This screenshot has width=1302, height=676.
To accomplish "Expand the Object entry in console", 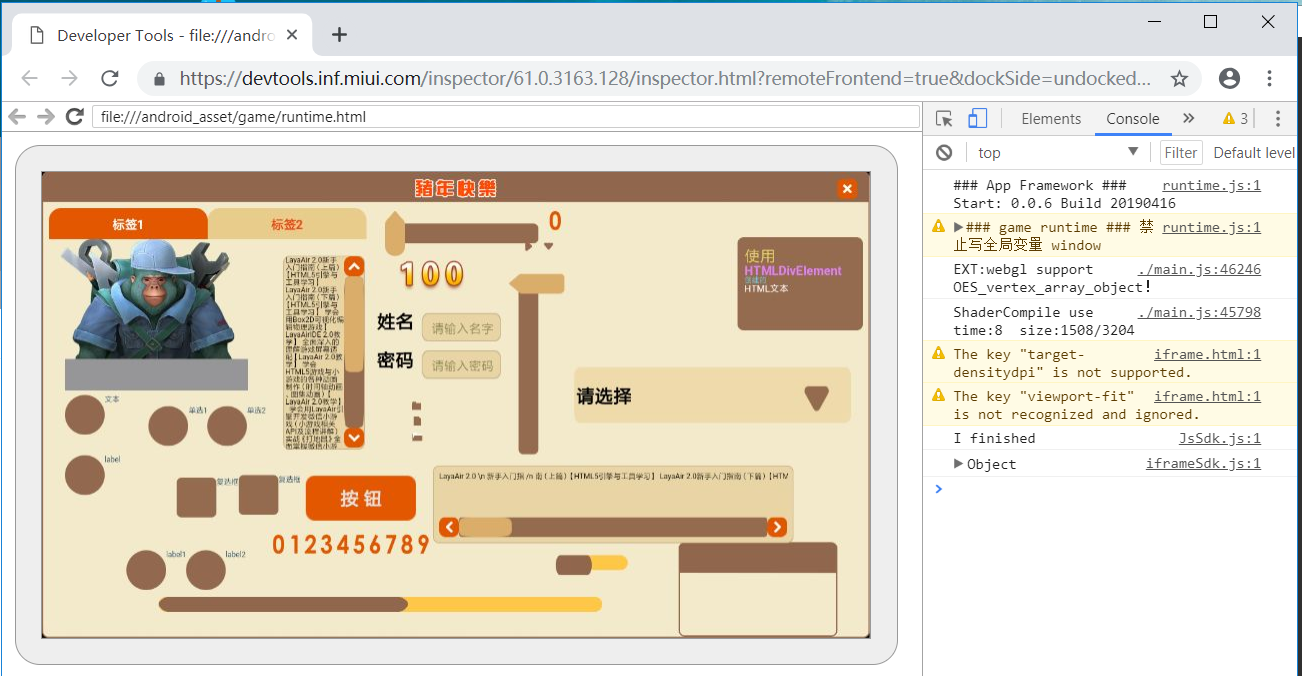I will point(958,464).
